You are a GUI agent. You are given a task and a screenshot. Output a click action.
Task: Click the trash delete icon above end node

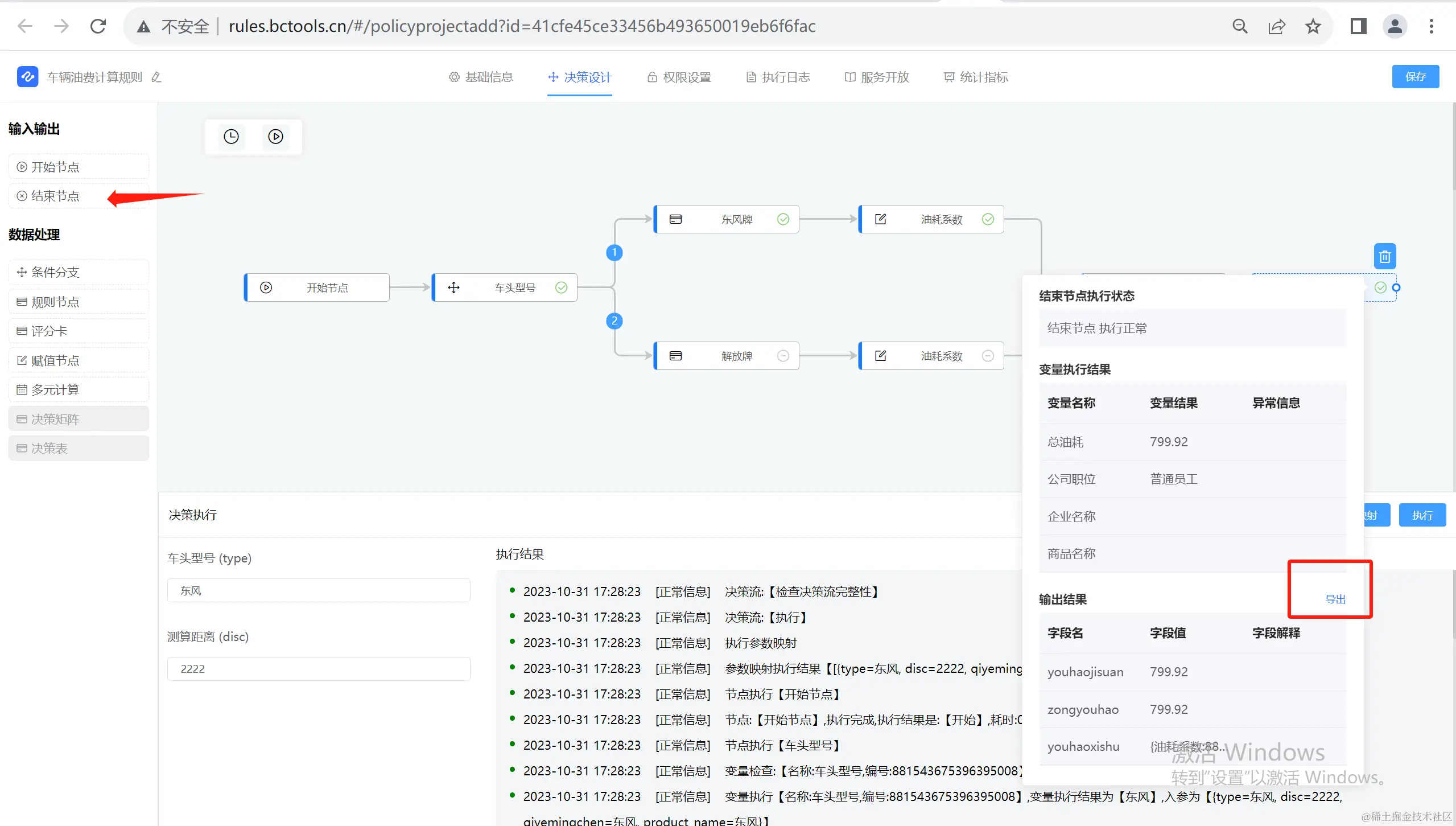point(1384,257)
